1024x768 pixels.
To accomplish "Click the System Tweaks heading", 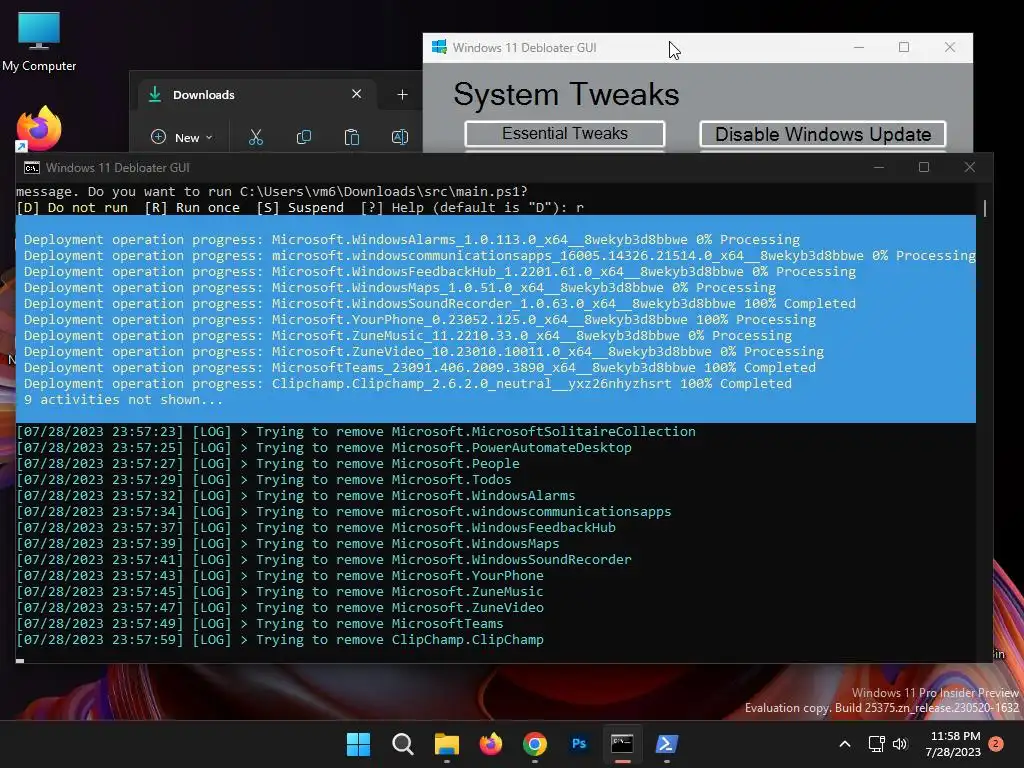I will click(x=566, y=94).
